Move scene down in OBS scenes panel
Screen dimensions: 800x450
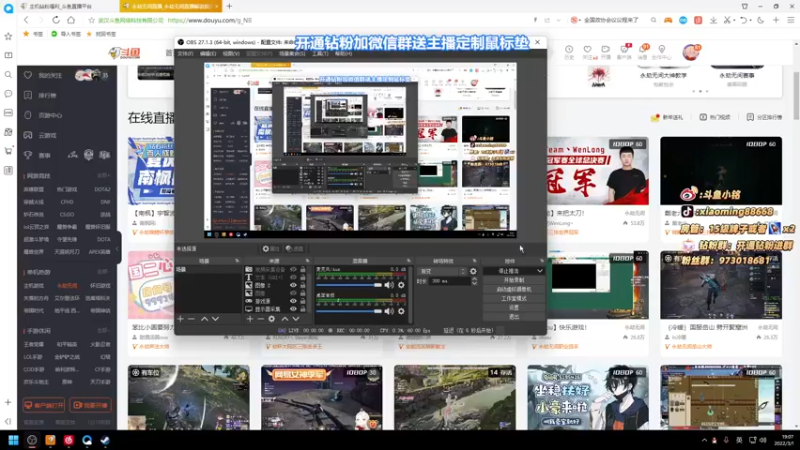click(x=215, y=319)
